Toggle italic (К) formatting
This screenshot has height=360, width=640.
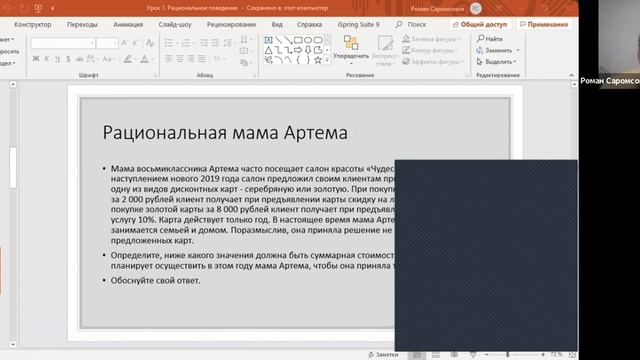[x=47, y=59]
